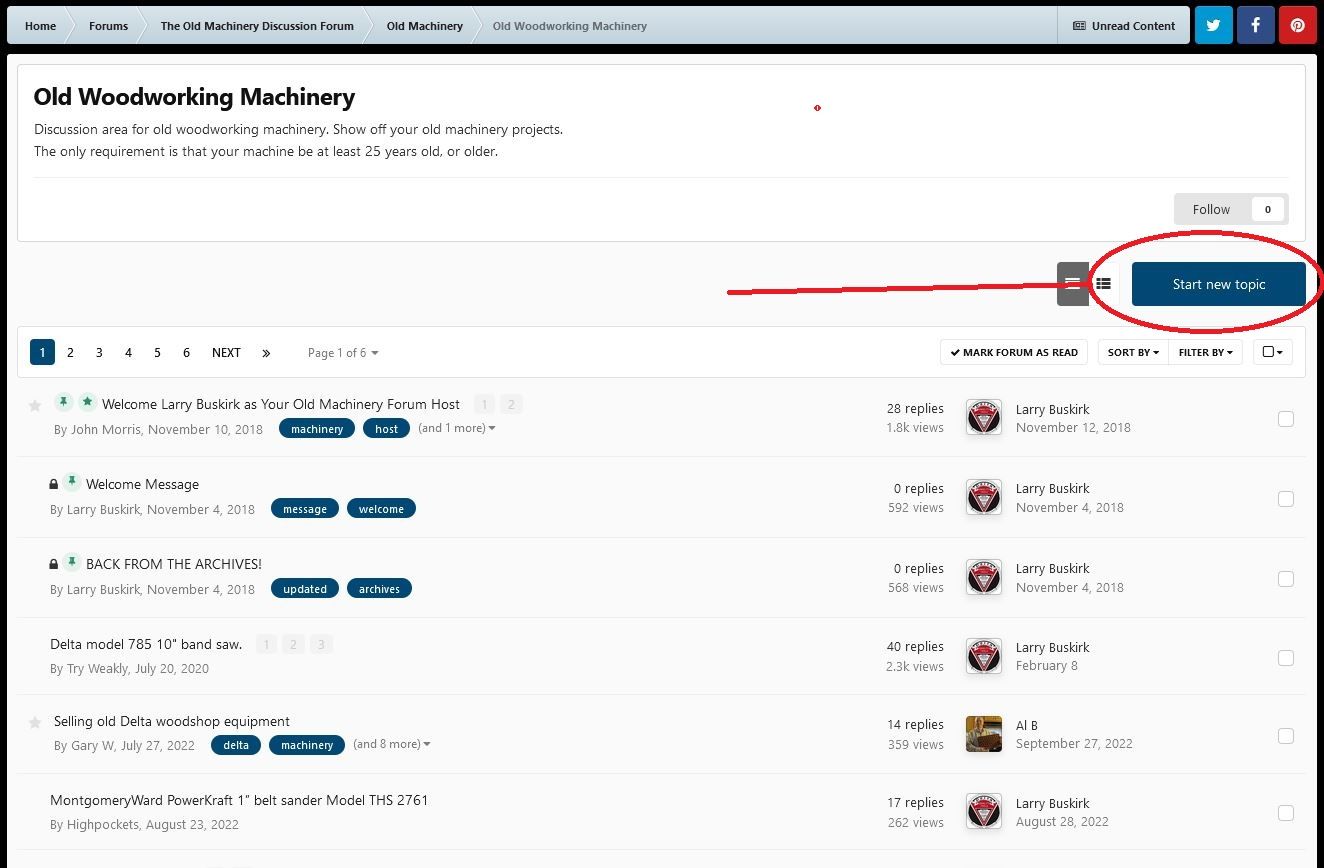Navigate to Old Machinery breadcrumb
This screenshot has width=1324, height=868.
424,26
